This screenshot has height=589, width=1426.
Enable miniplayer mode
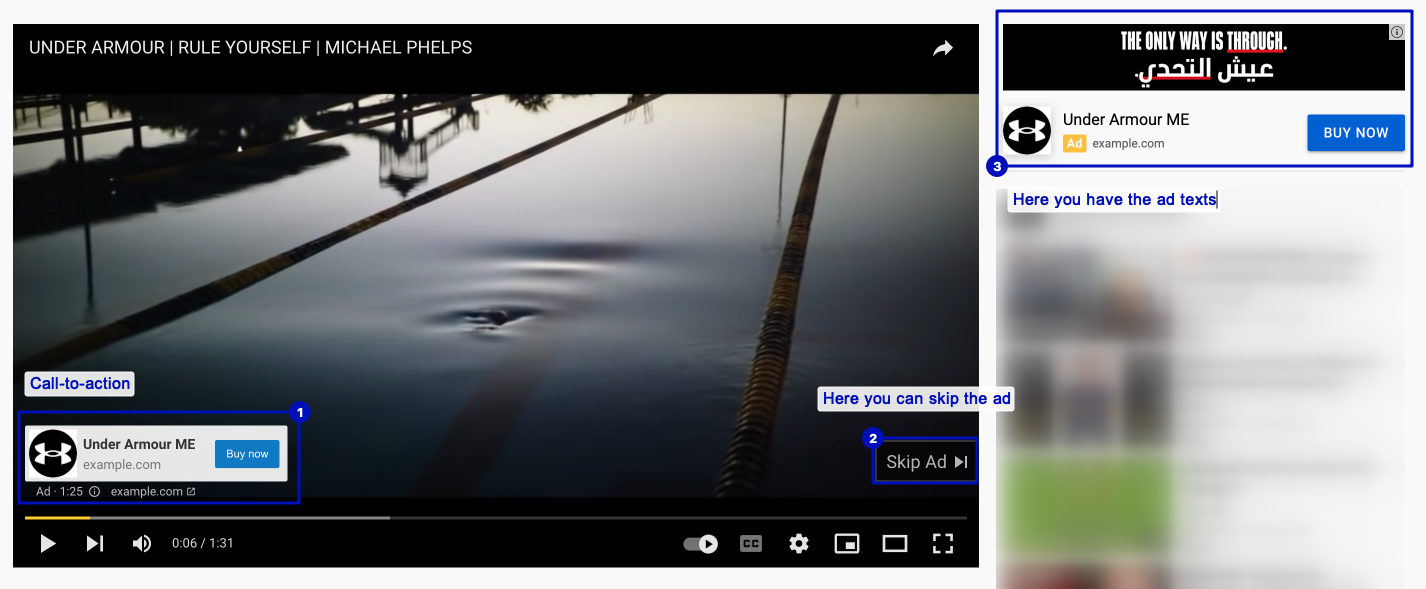pyautogui.click(x=847, y=544)
